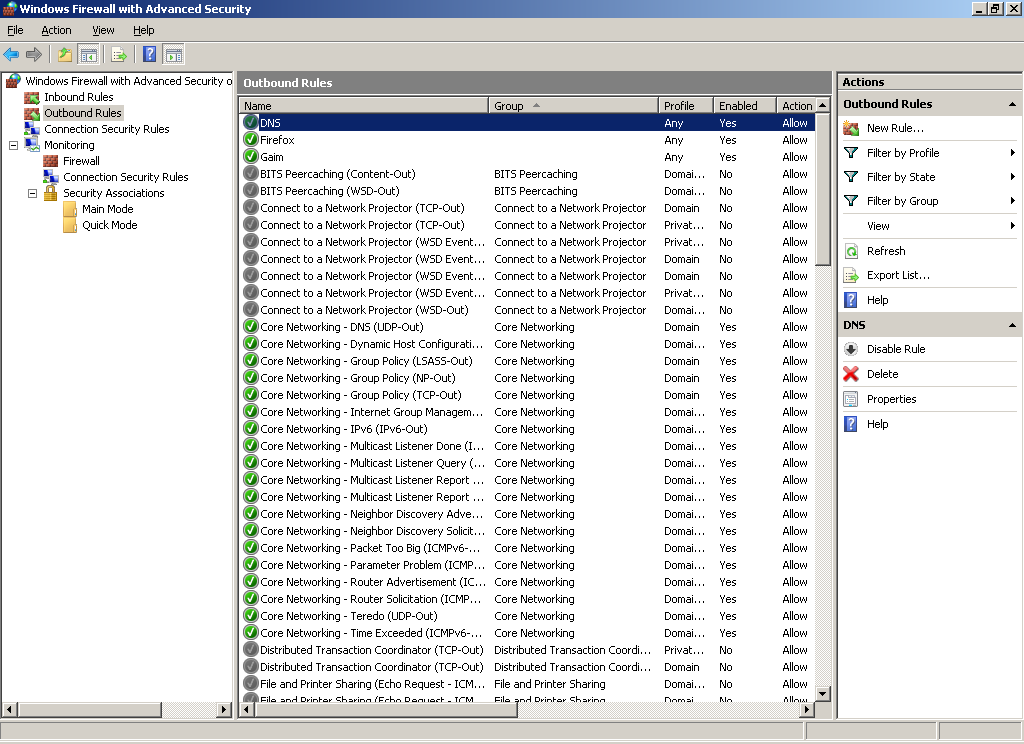Open the View menu in the menu bar
The image size is (1024, 744).
103,30
